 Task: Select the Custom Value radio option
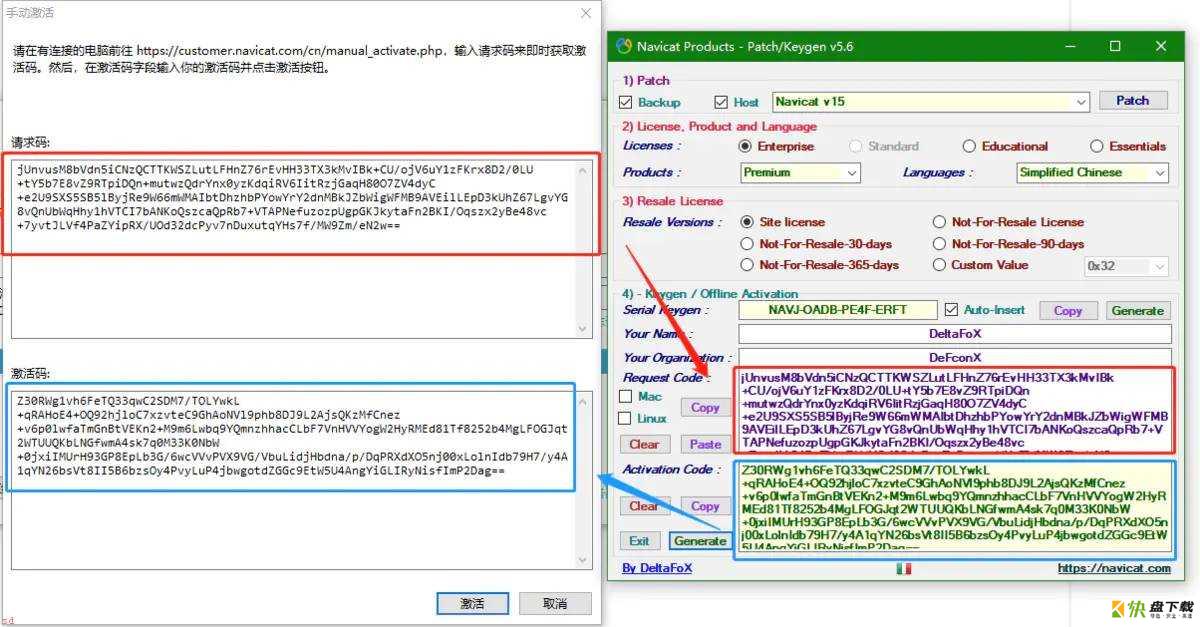(940, 265)
